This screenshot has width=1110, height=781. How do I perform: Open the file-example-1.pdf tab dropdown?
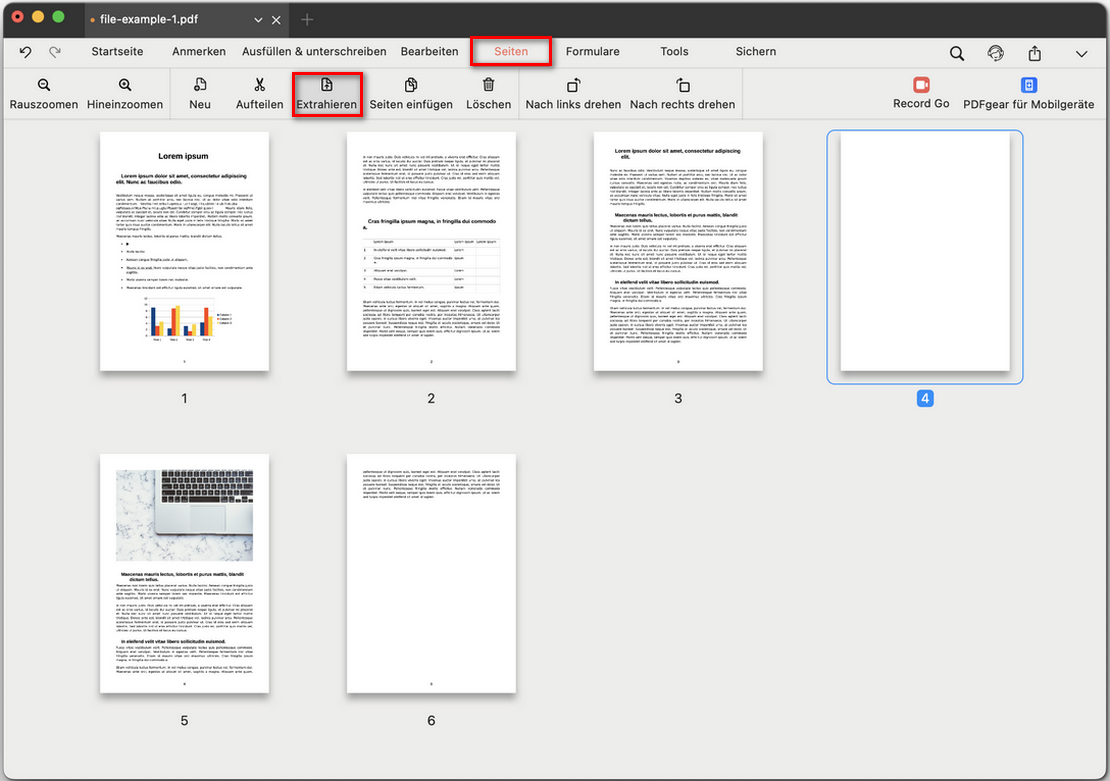(x=258, y=19)
